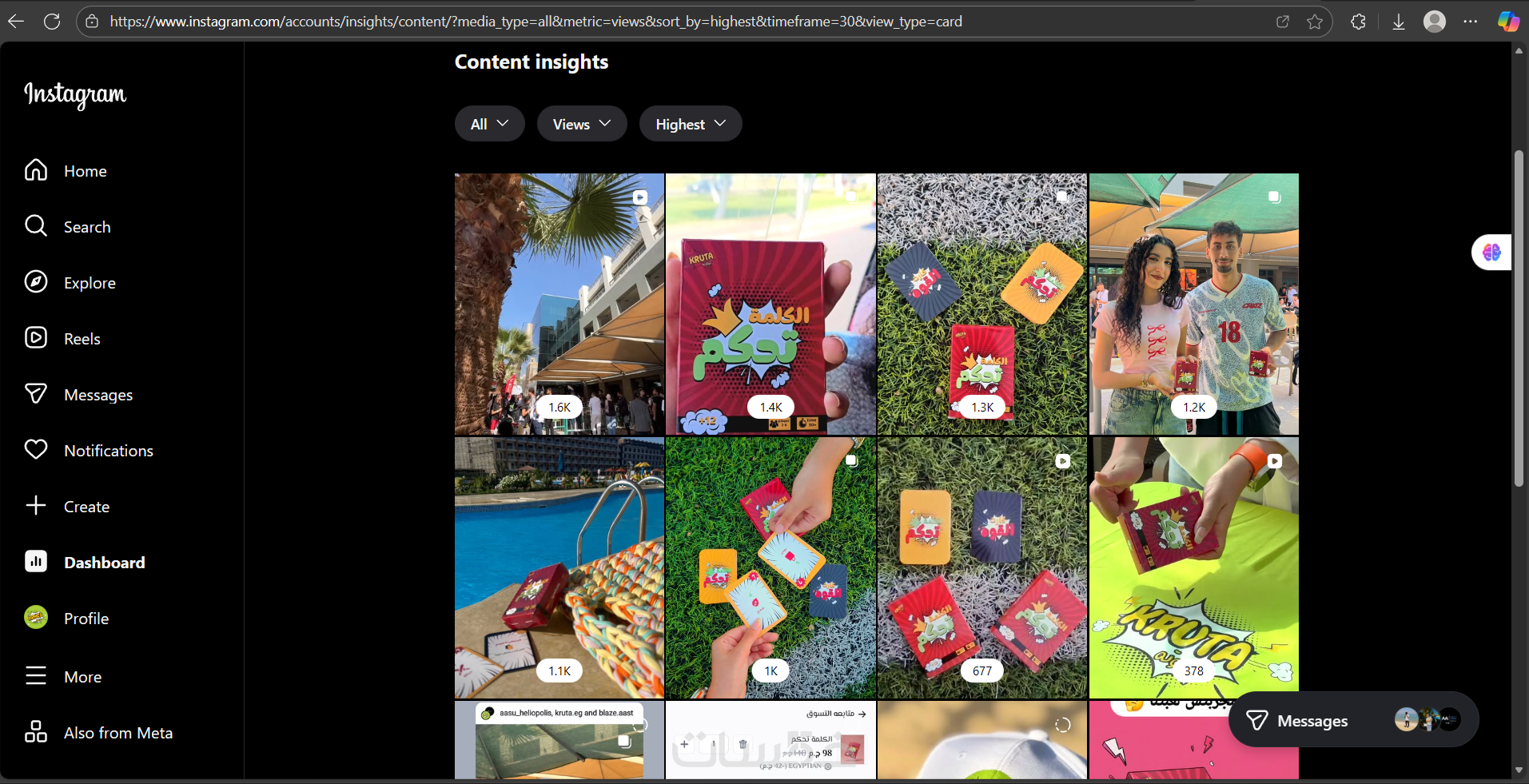Click the message avatars in Messages popup
The height and width of the screenshot is (784, 1529).
[x=1427, y=719]
